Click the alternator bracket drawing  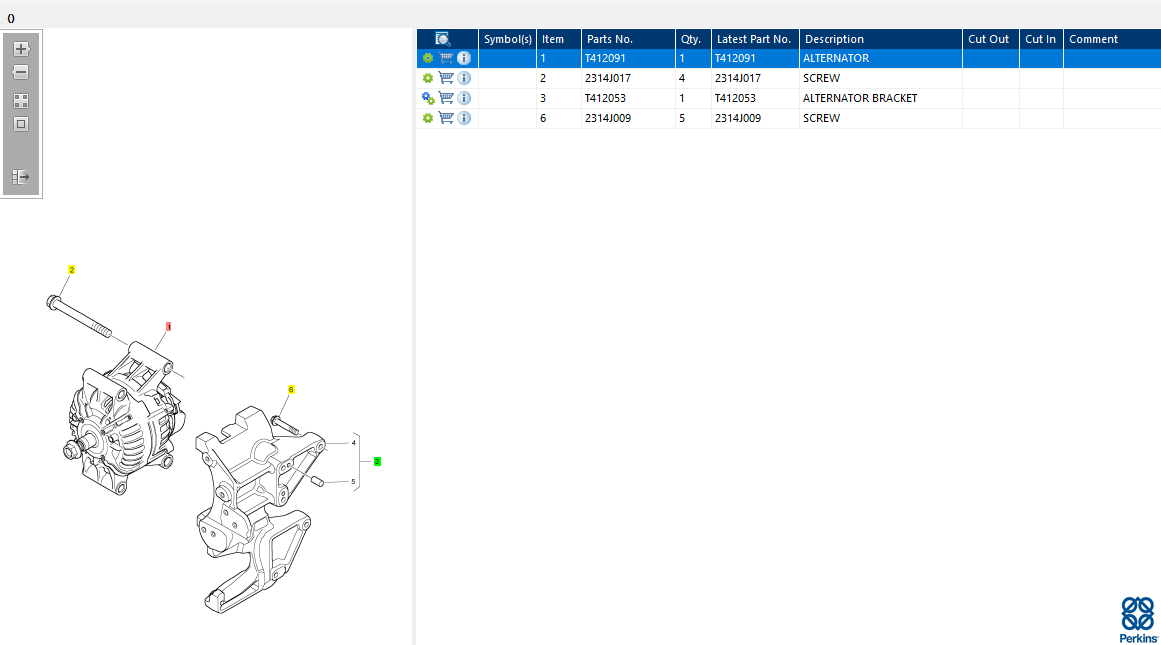click(x=259, y=509)
